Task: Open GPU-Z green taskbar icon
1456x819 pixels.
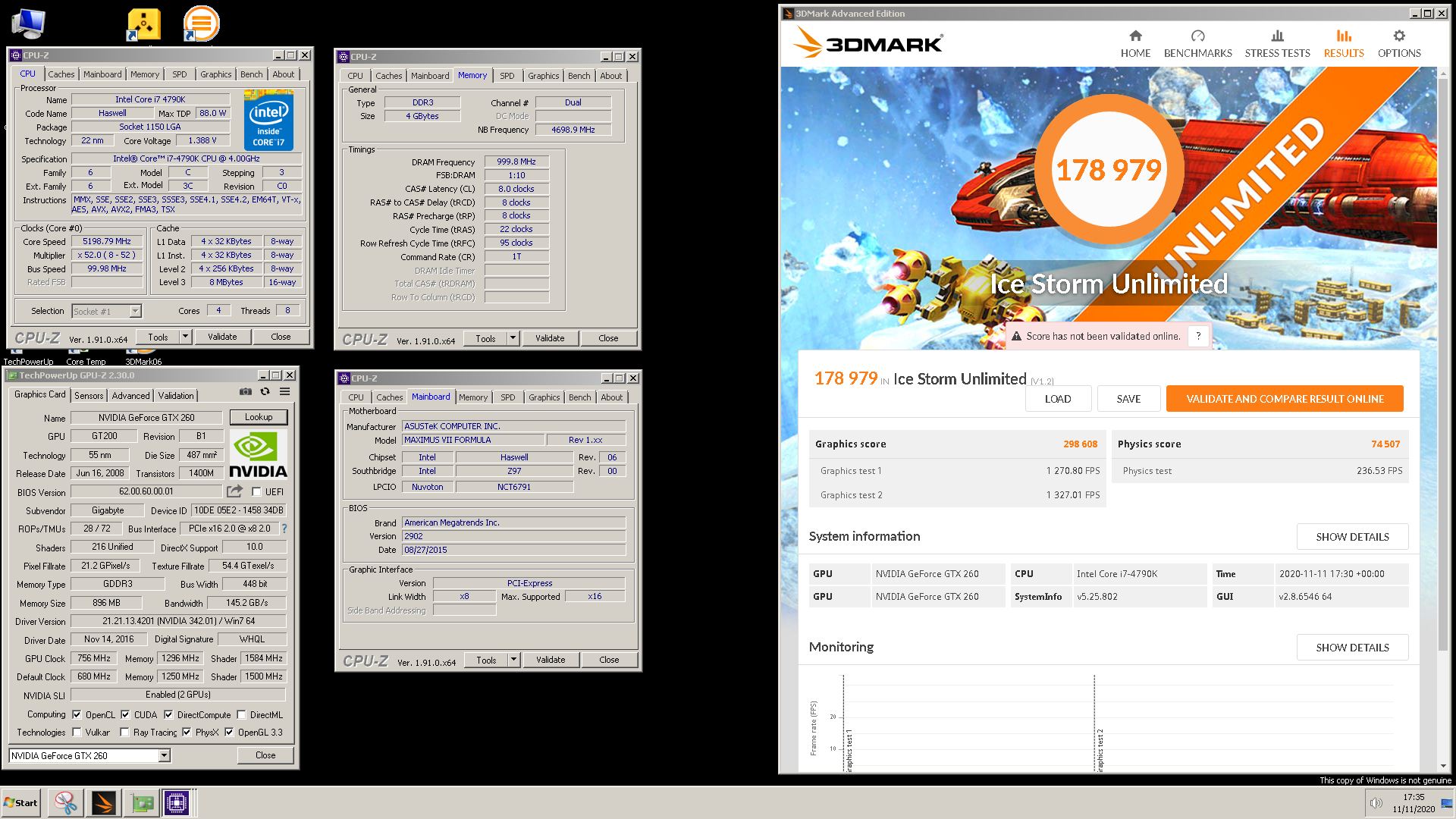Action: [142, 803]
